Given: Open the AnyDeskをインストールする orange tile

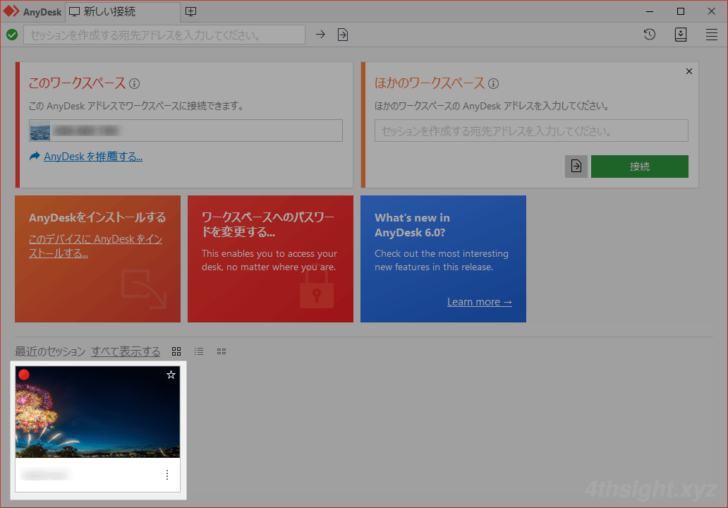Looking at the screenshot, I should click(98, 259).
